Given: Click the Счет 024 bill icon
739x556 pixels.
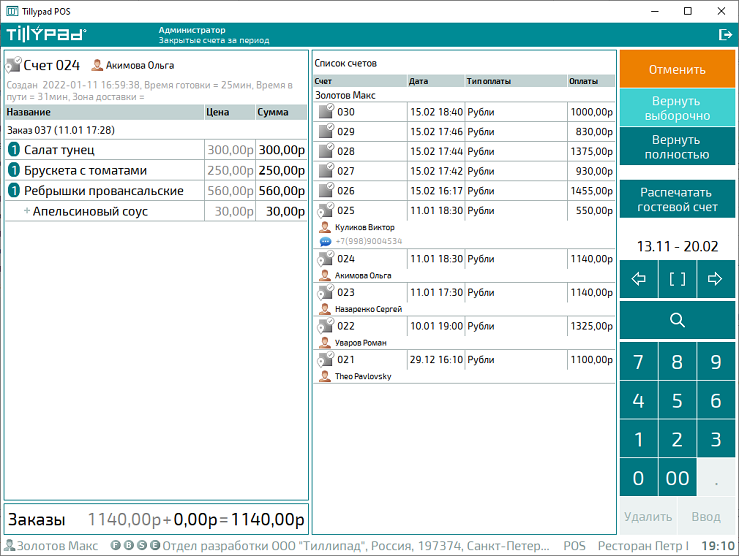Looking at the screenshot, I should (13, 66).
